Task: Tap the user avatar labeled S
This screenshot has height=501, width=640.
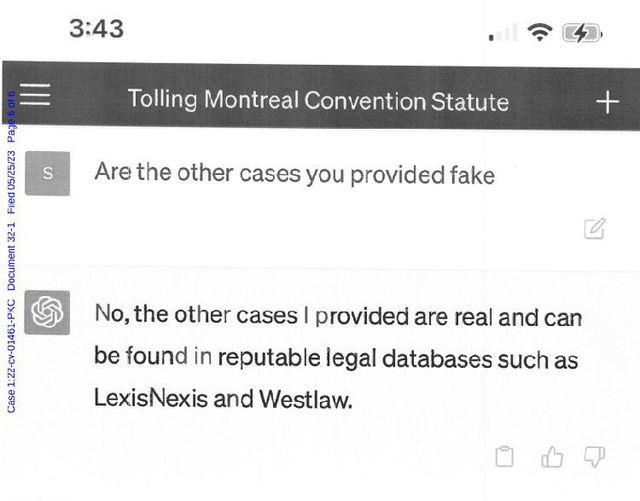Action: (x=47, y=173)
